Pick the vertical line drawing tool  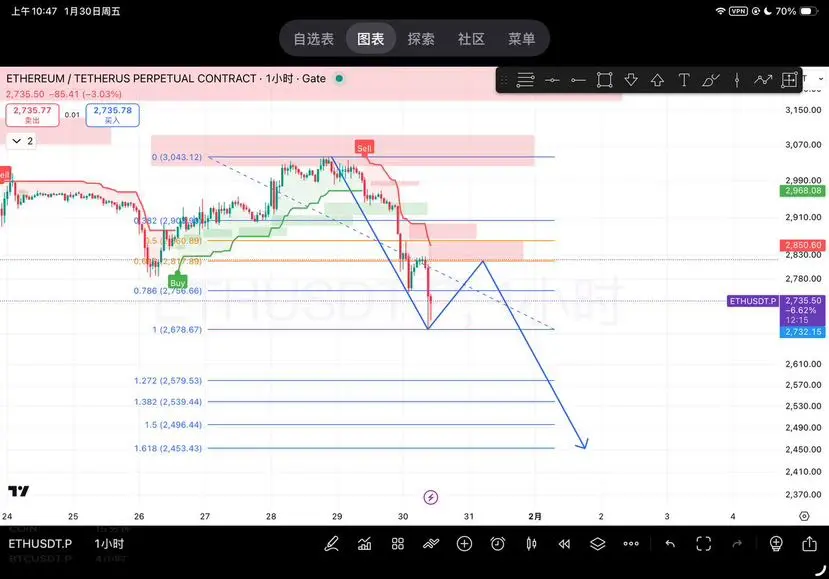(736, 80)
